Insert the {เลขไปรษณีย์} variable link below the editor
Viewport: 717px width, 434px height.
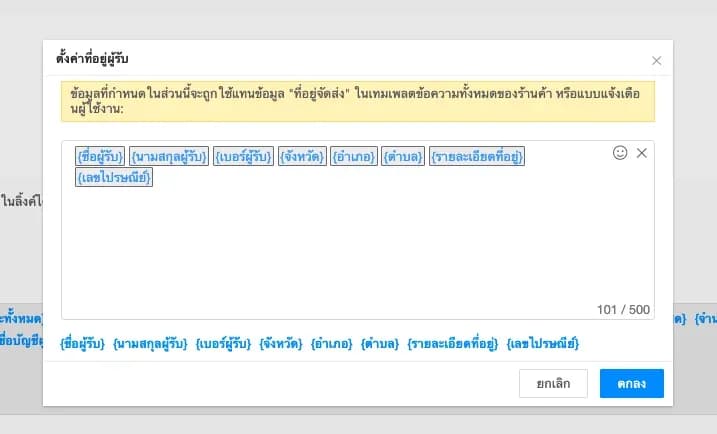(543, 343)
